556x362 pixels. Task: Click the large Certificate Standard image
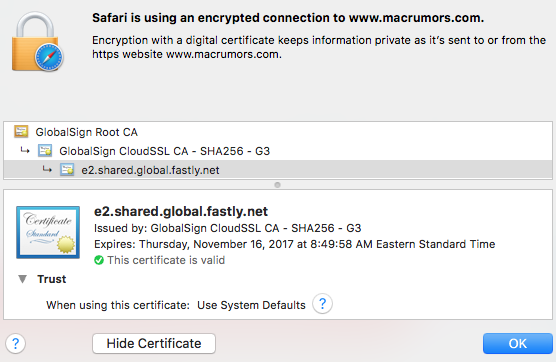point(48,232)
